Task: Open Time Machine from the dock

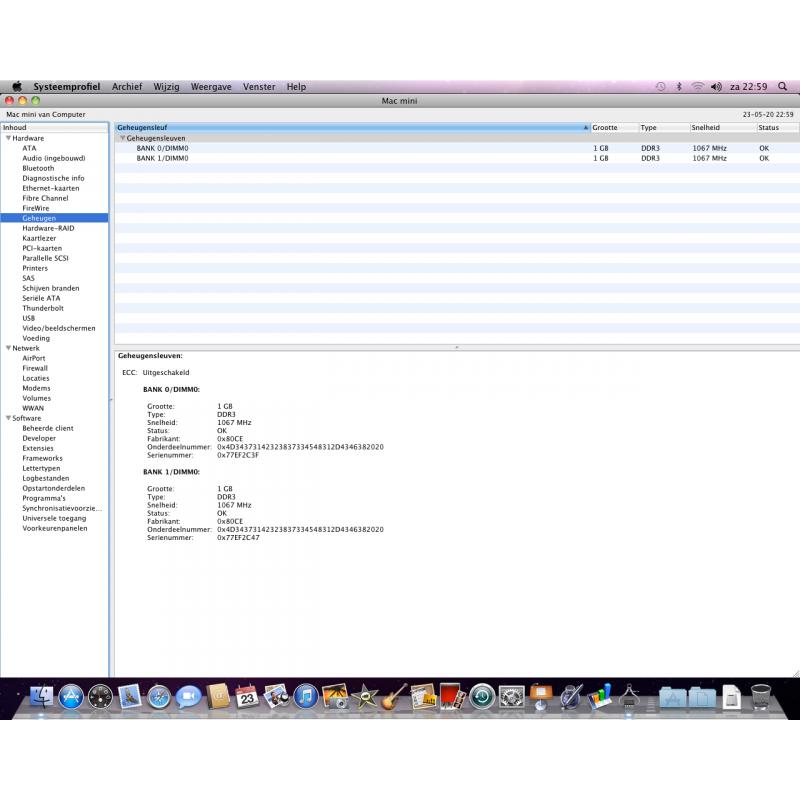Action: [x=482, y=697]
